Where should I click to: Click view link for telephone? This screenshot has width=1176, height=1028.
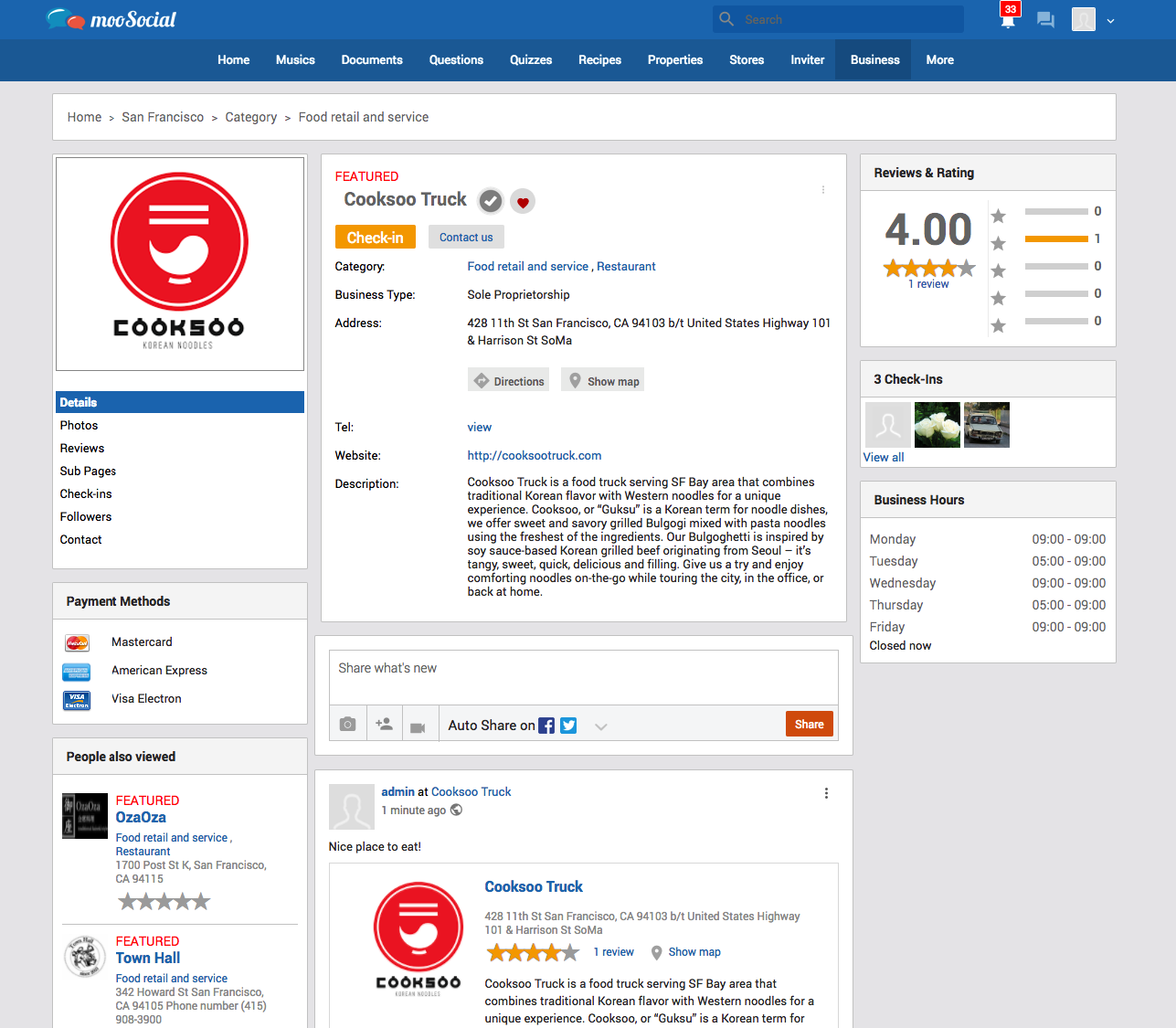pyautogui.click(x=480, y=427)
